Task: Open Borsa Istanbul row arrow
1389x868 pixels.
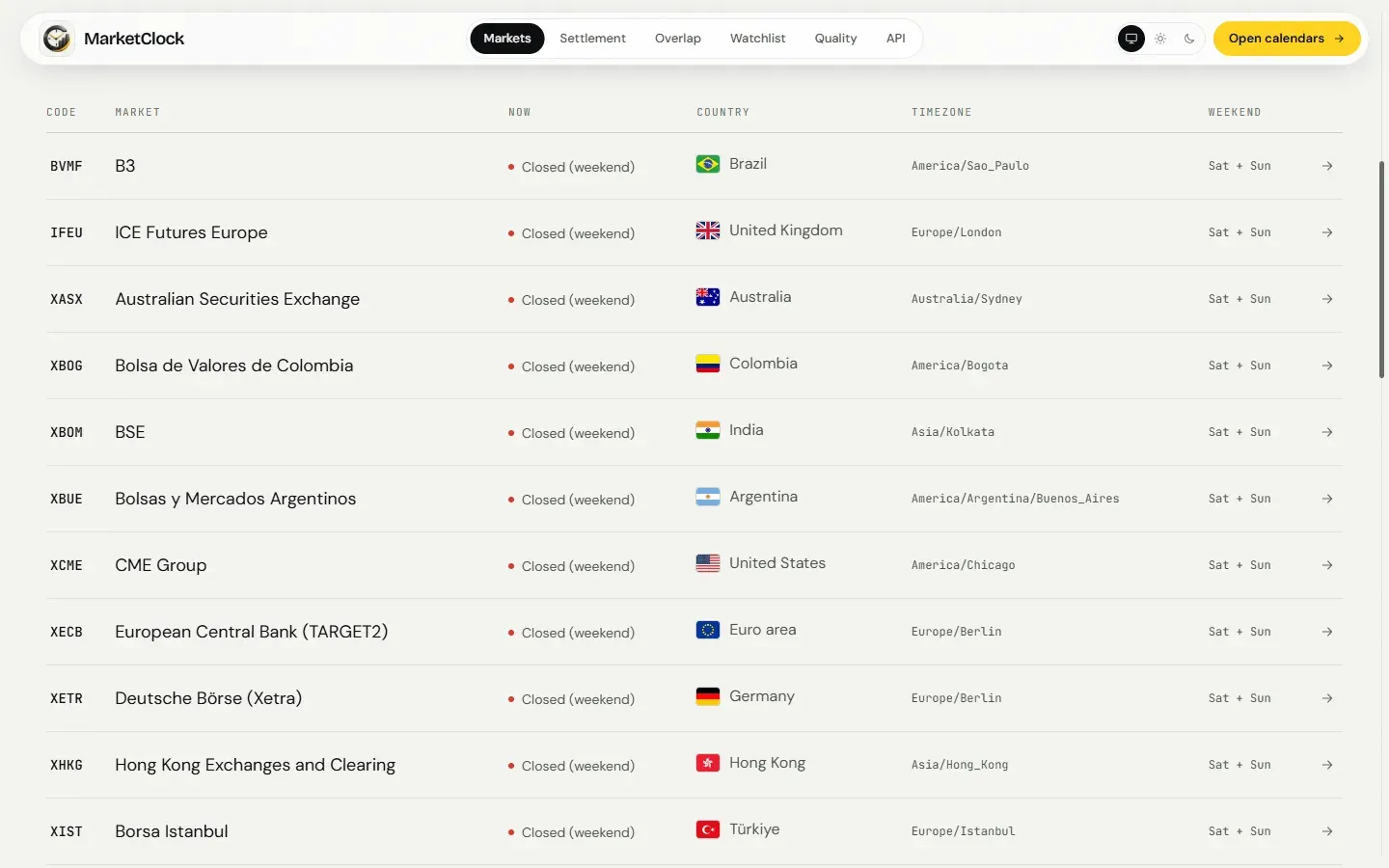Action: (x=1327, y=831)
